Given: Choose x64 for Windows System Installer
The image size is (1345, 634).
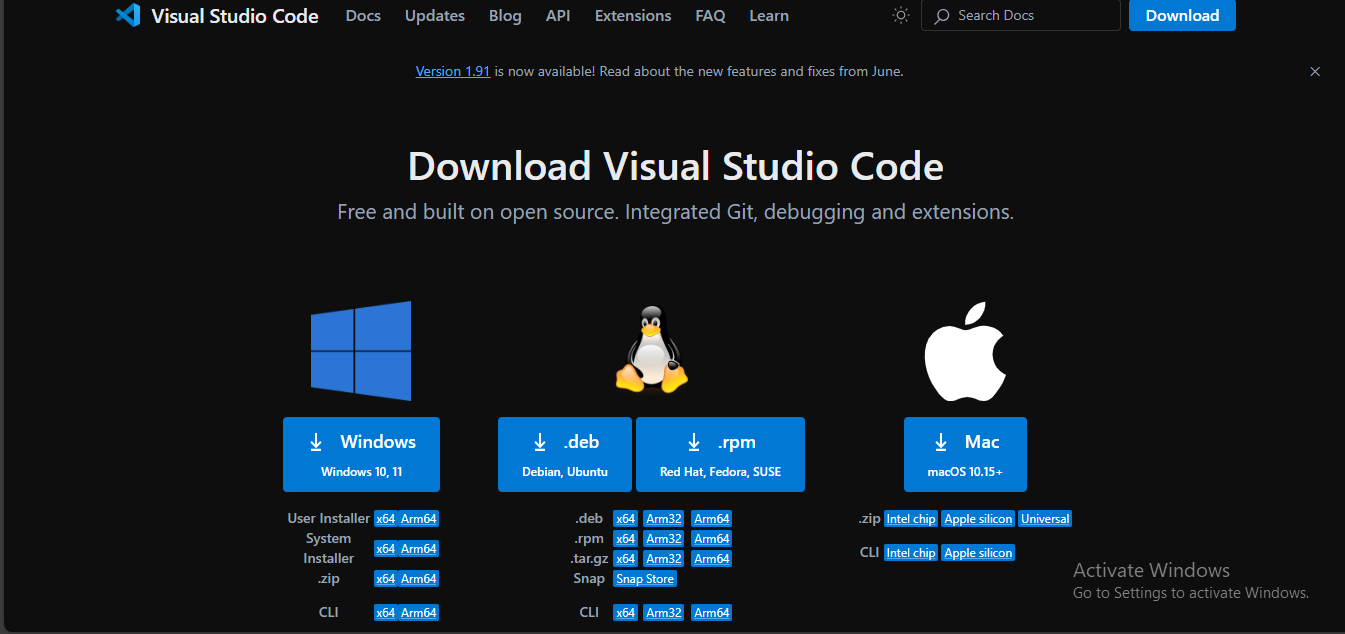Looking at the screenshot, I should click(386, 549).
